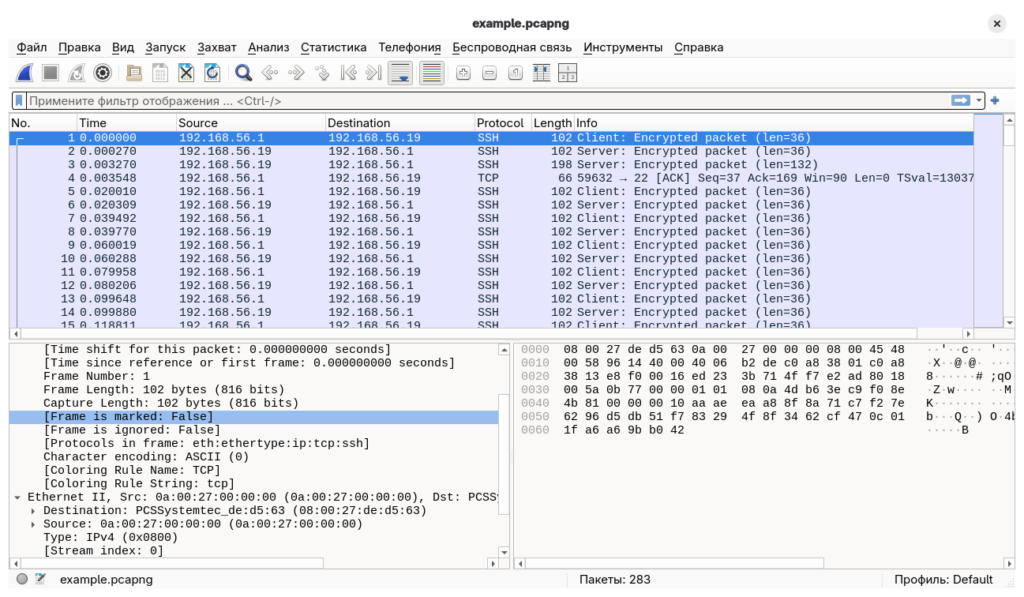Open the Беспроводная связь menu

[x=512, y=47]
